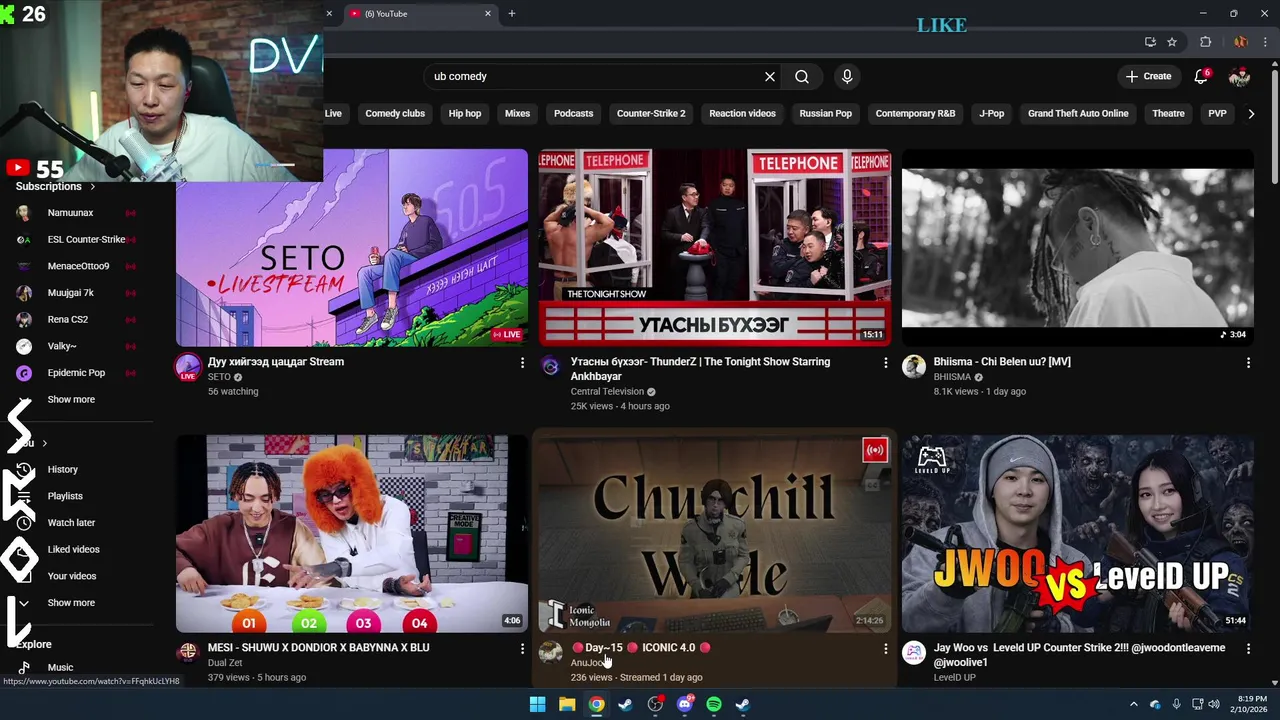Open MESI - SHUWU X DONDIOR video title
The image size is (1280, 720).
point(318,648)
